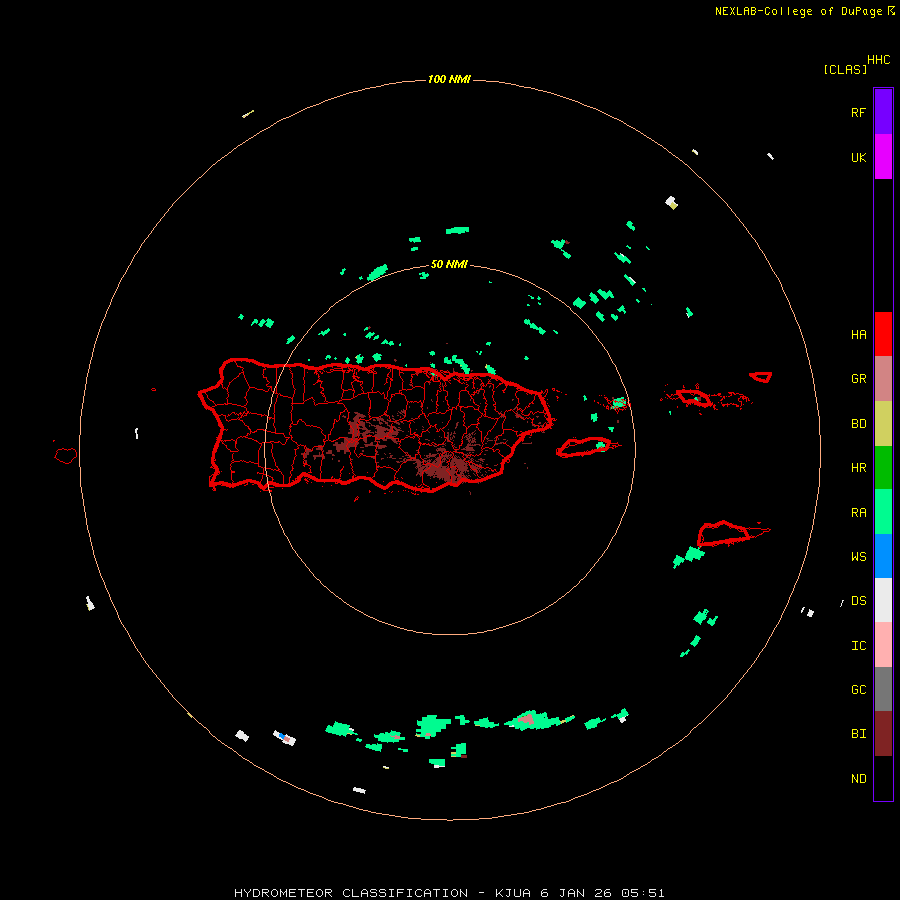Click the 100 NMI range ring label
This screenshot has width=900, height=900.
[449, 79]
